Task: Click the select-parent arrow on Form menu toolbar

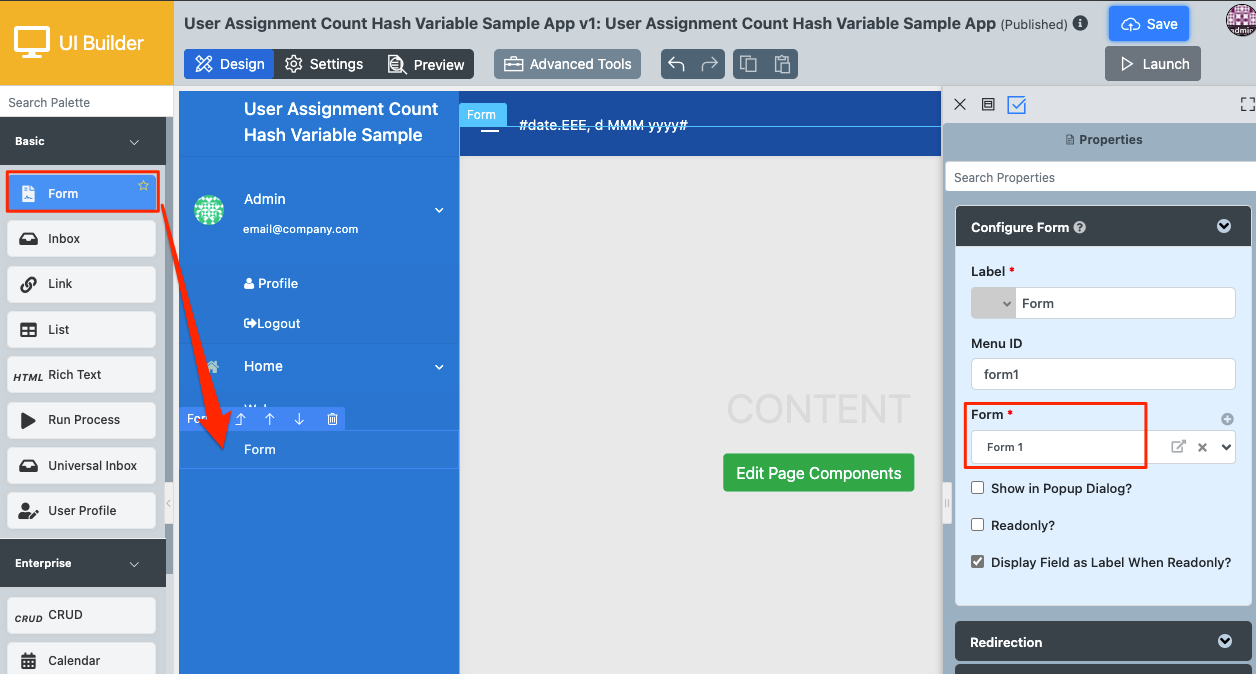Action: (240, 419)
